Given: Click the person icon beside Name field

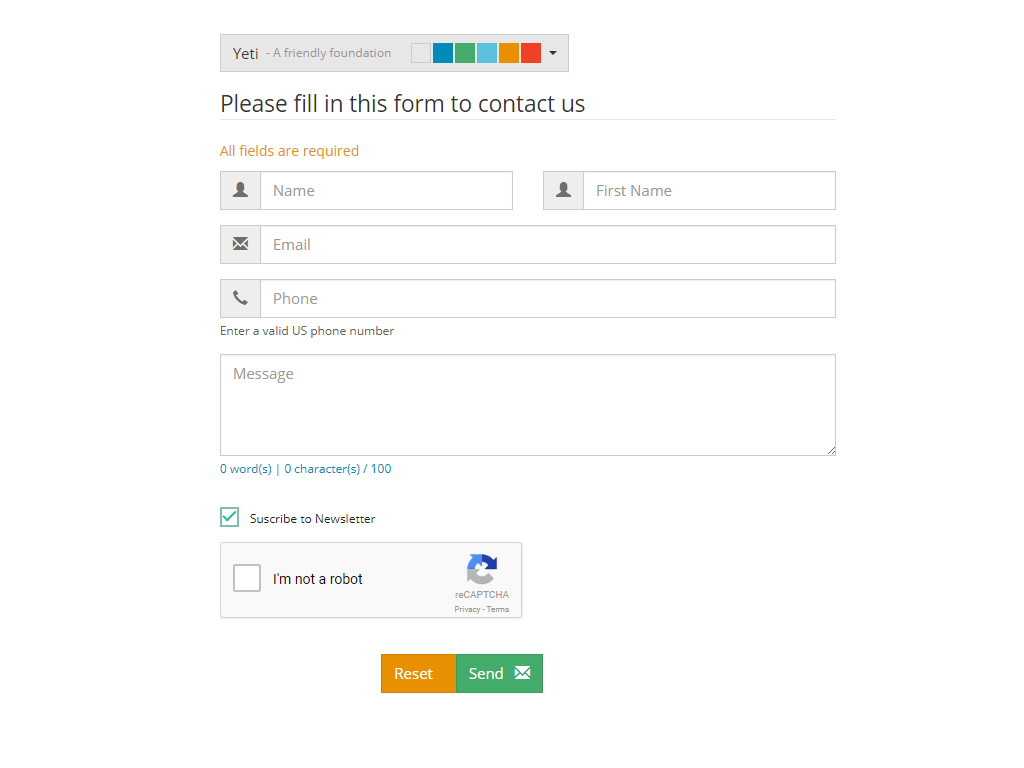Looking at the screenshot, I should point(240,190).
